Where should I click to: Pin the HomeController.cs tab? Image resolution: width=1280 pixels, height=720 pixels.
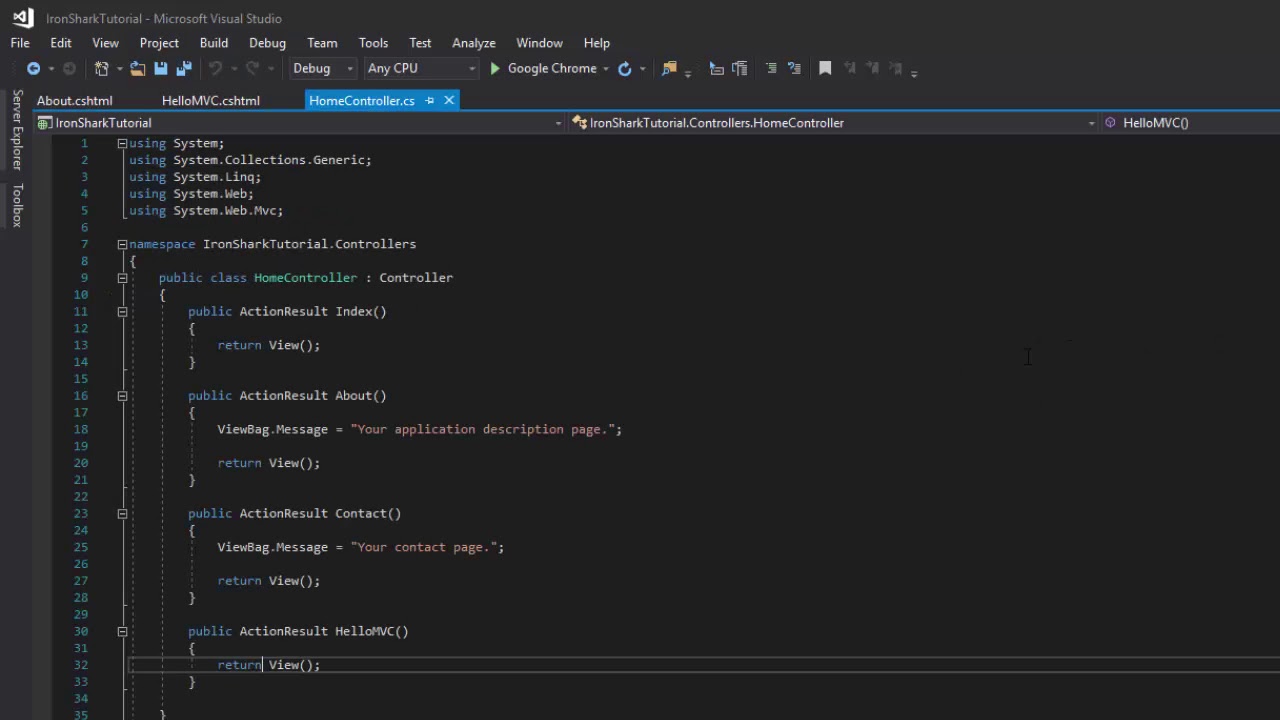click(430, 101)
